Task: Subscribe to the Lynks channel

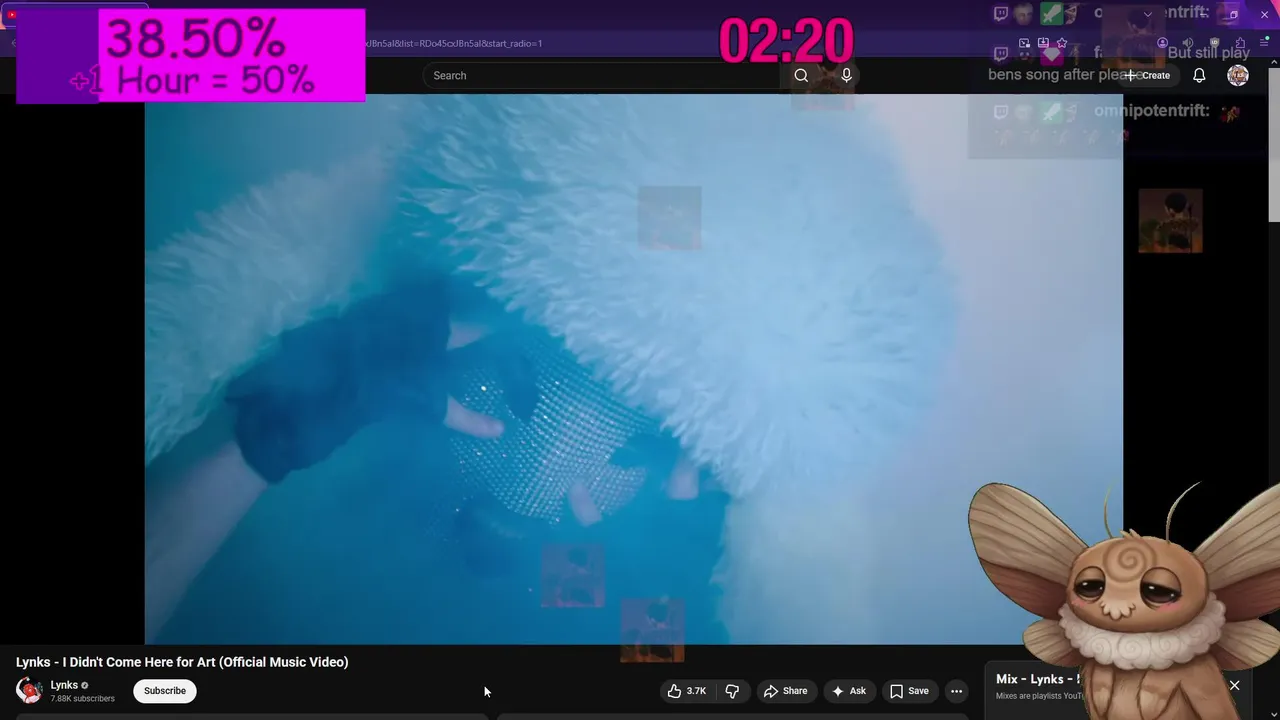Action: pos(165,691)
